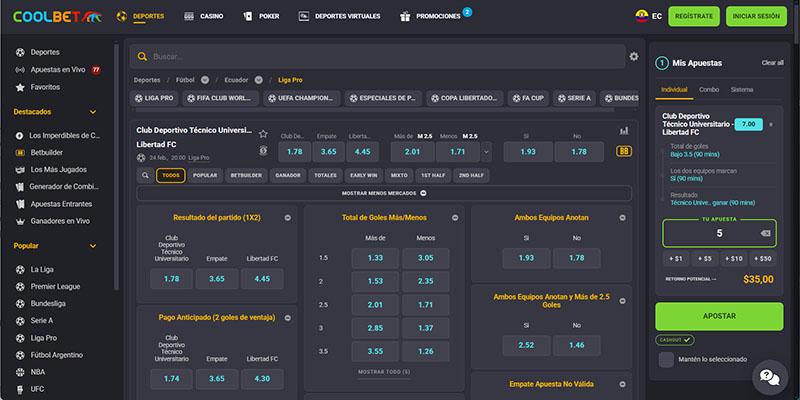Screen dimensions: 800x400
Task: Open Favoritos star in sidebar
Action: click(38, 87)
